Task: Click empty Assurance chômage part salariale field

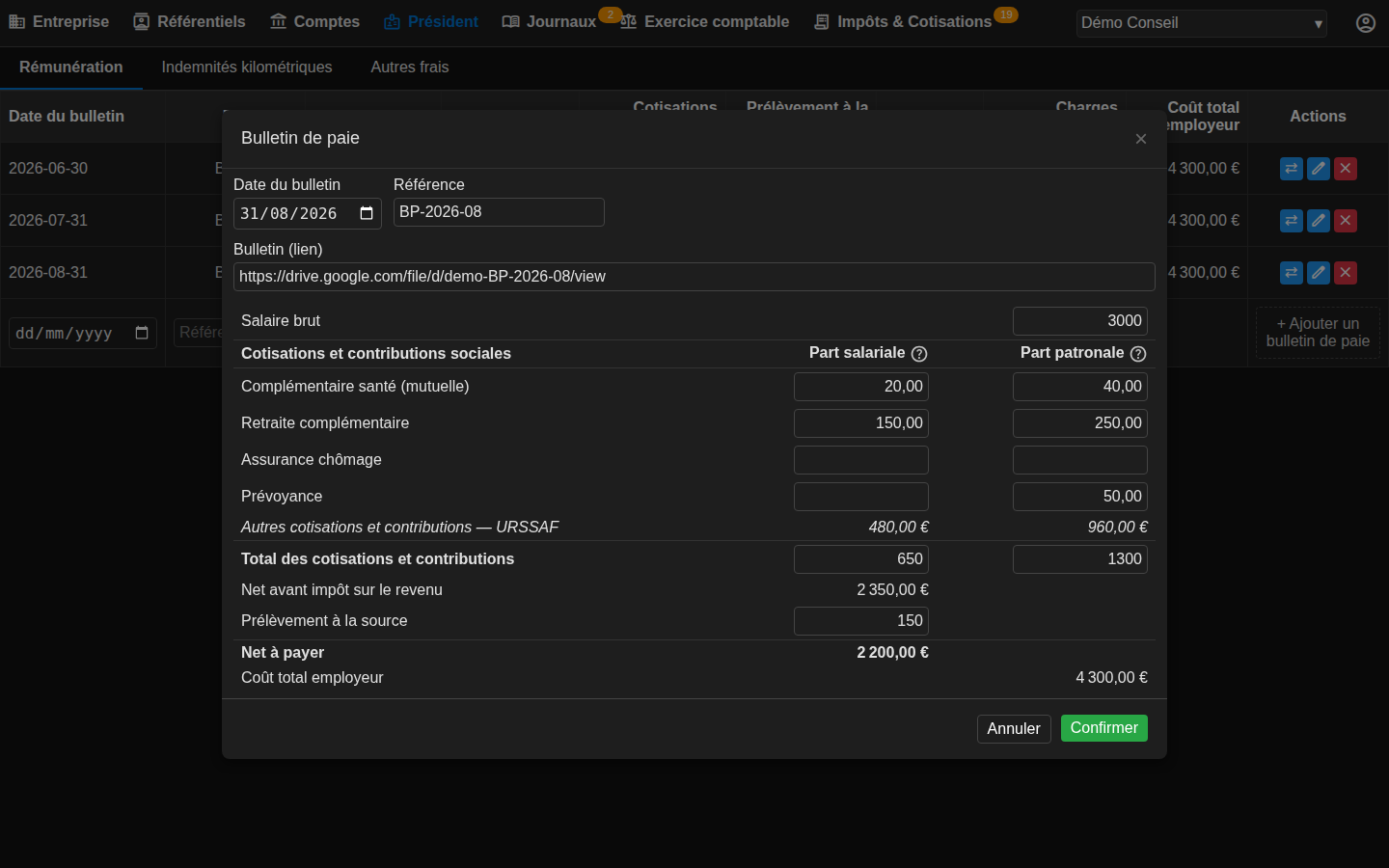Action: click(x=861, y=460)
